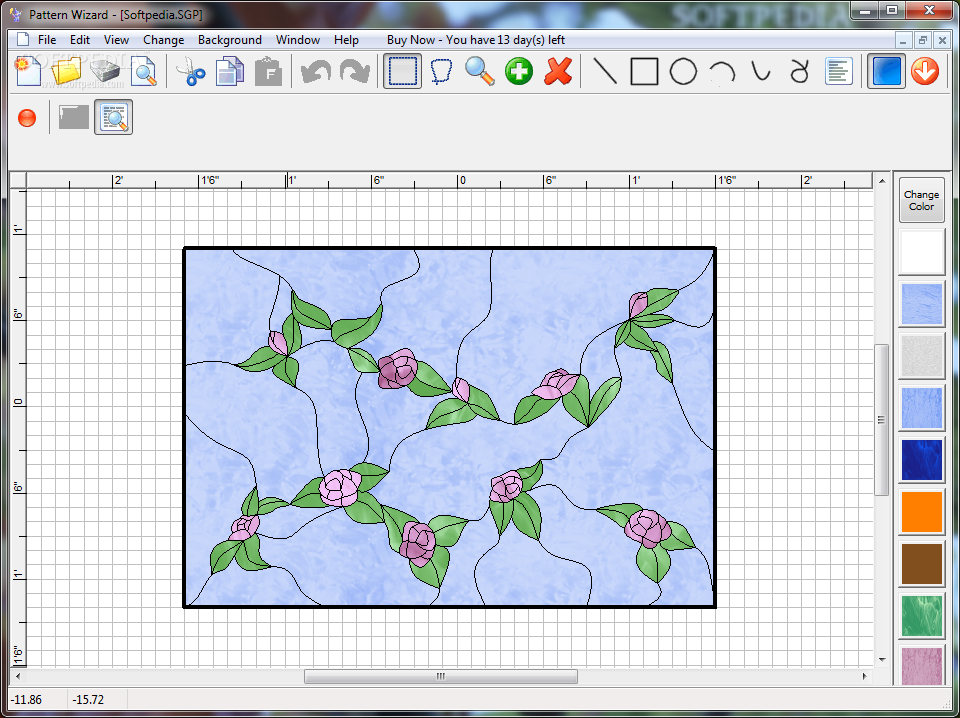Screen dimensions: 960x718
Task: Click Buy Now - 13 days left
Action: tap(476, 40)
